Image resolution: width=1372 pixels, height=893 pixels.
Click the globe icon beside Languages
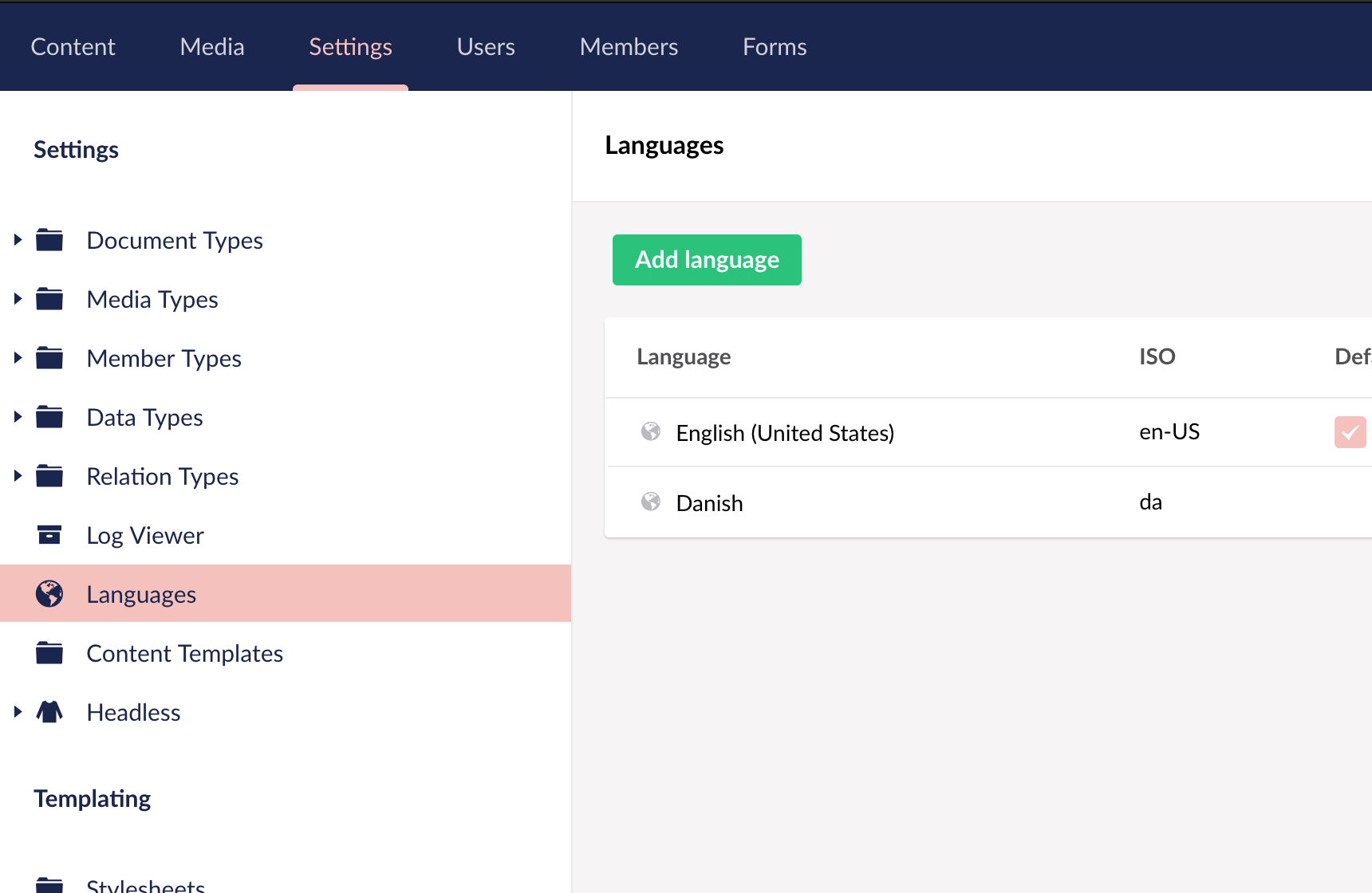click(x=49, y=593)
